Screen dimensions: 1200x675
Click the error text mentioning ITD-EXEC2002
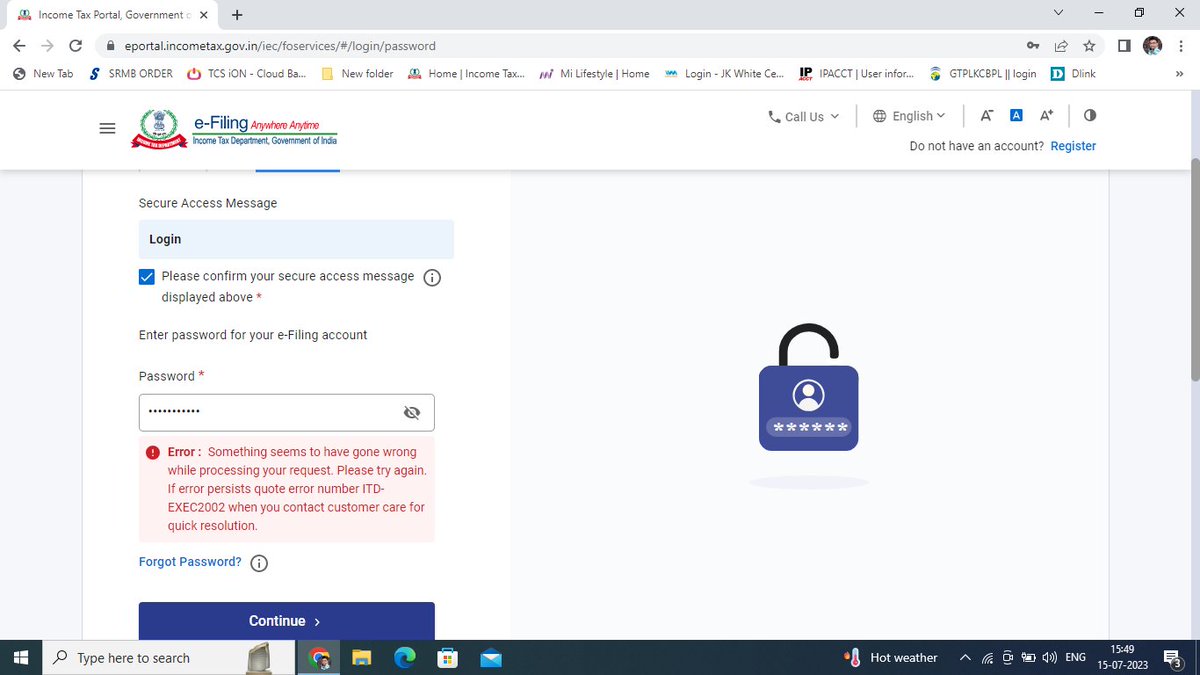point(296,489)
